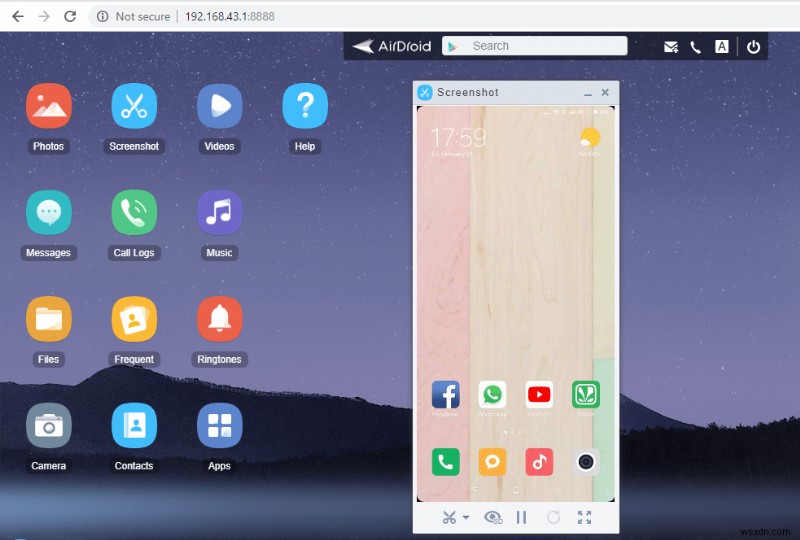
Task: Tap the green Saavn icon in phone preview
Action: (586, 395)
